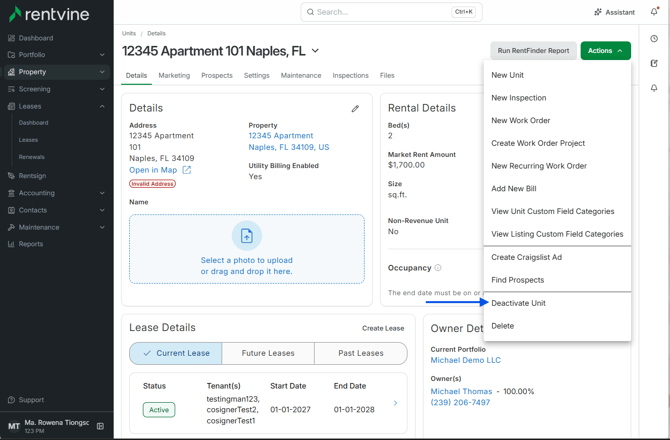Click the MT user avatar

click(14, 426)
